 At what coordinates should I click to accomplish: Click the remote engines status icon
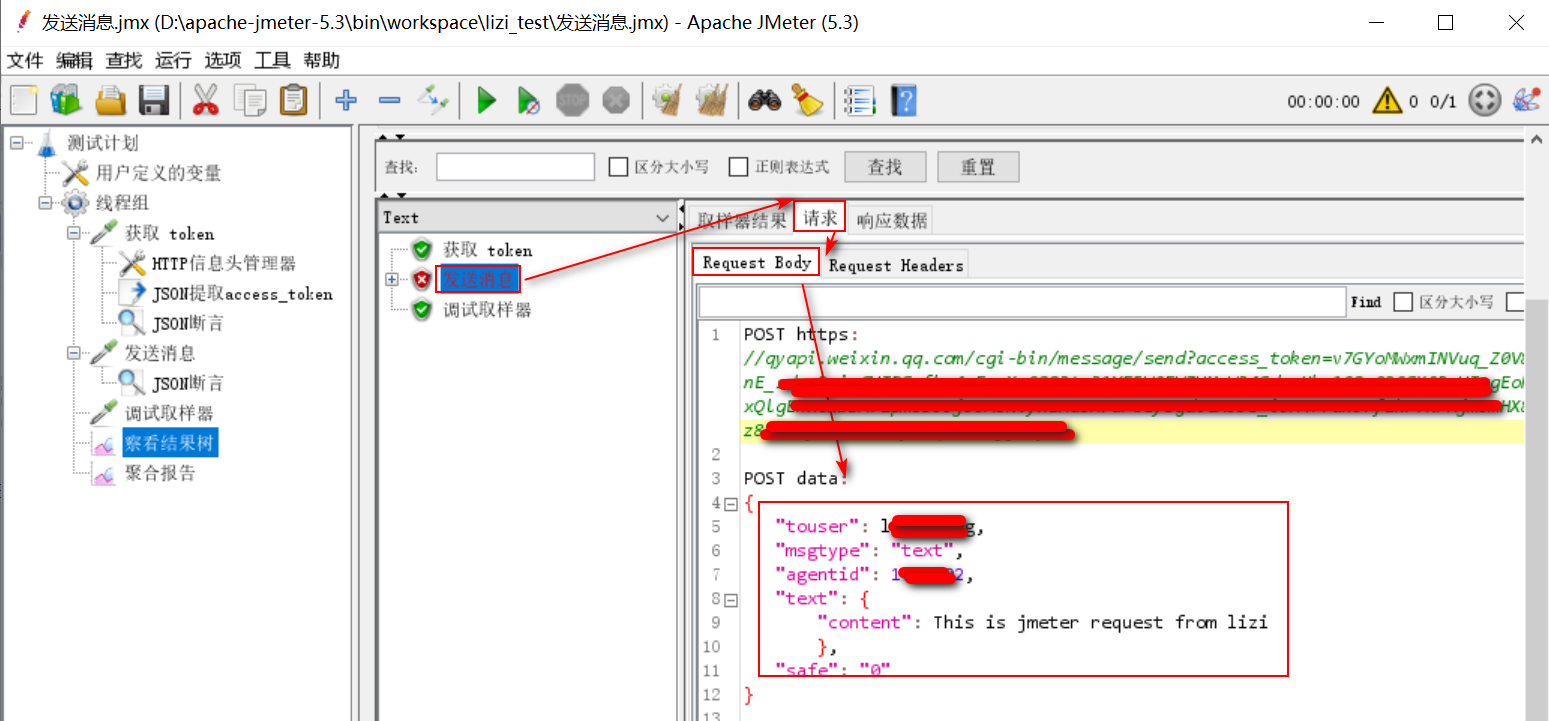pyautogui.click(x=1484, y=100)
